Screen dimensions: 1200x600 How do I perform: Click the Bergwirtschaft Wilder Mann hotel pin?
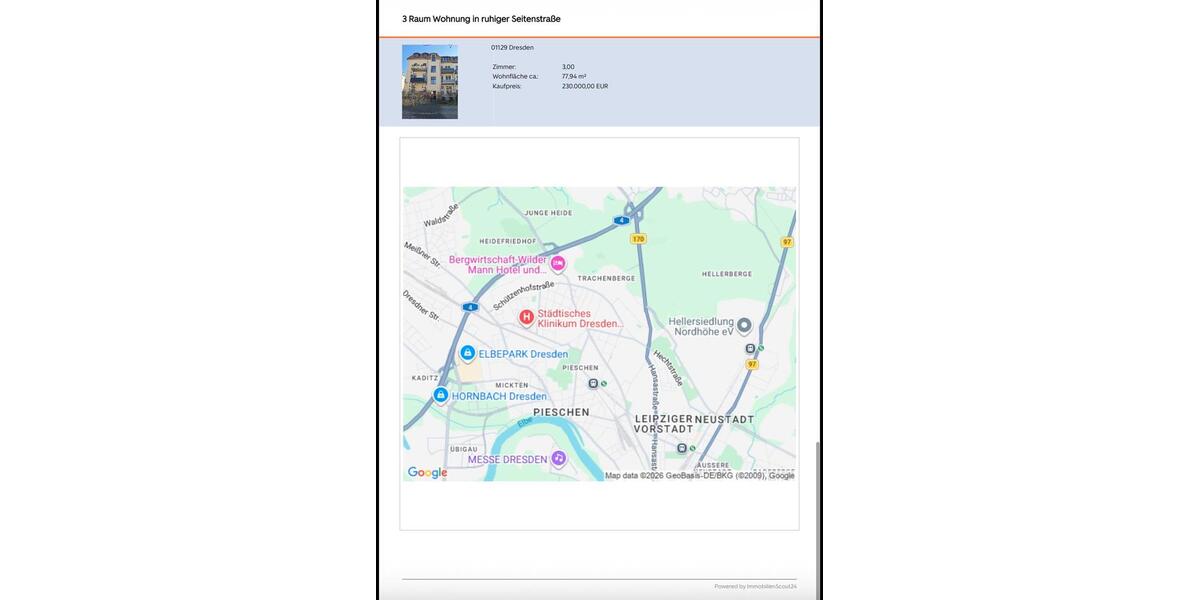point(558,263)
